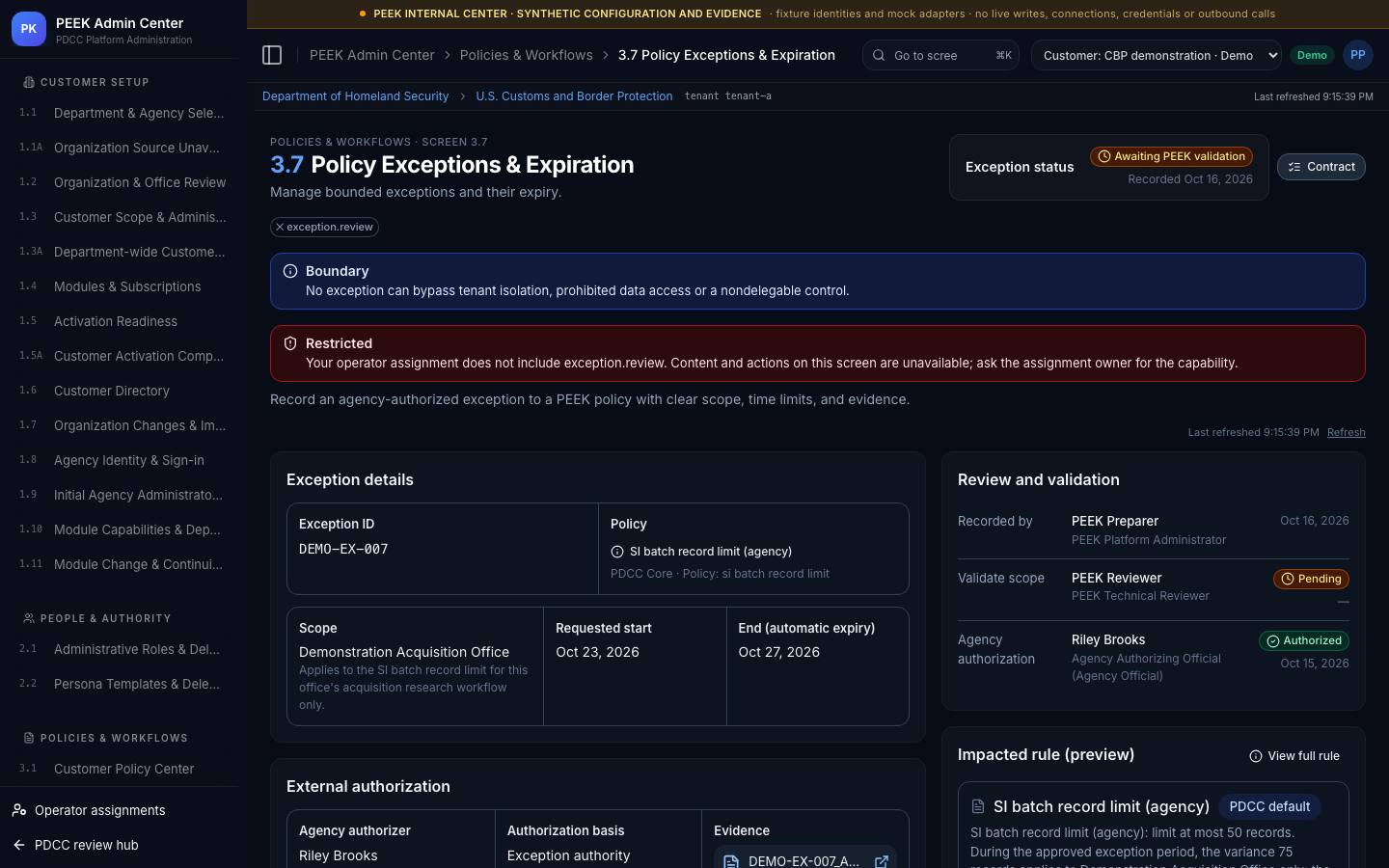The image size is (1389, 868).
Task: Open external link icon for DEMO-EX-007 evidence
Action: pos(881,861)
